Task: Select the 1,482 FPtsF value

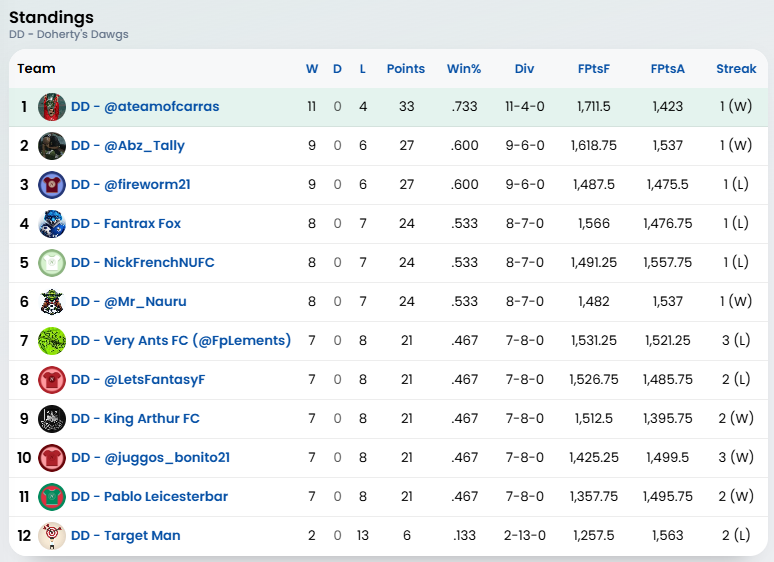Action: [594, 301]
